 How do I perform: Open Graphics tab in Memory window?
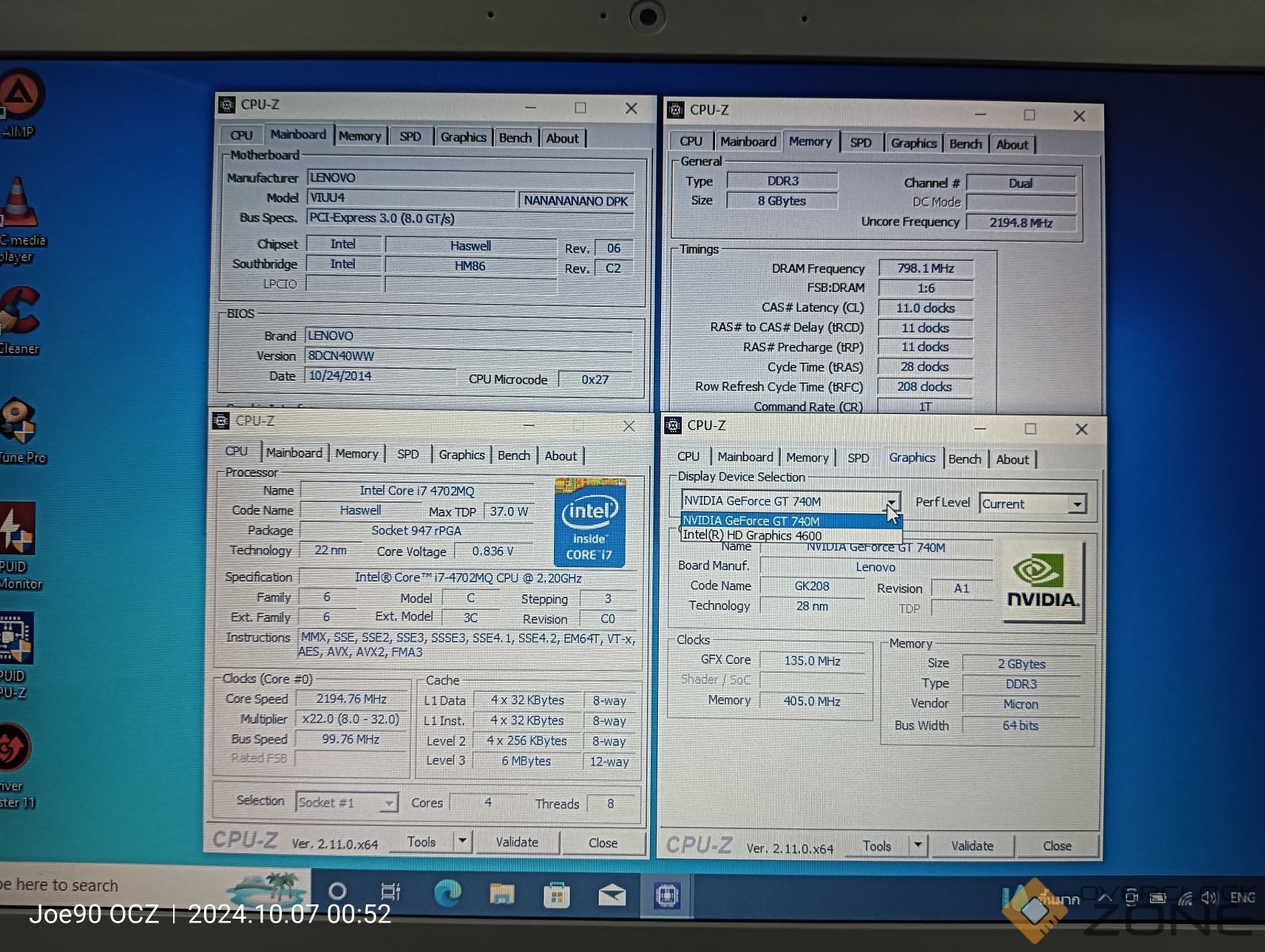913,143
